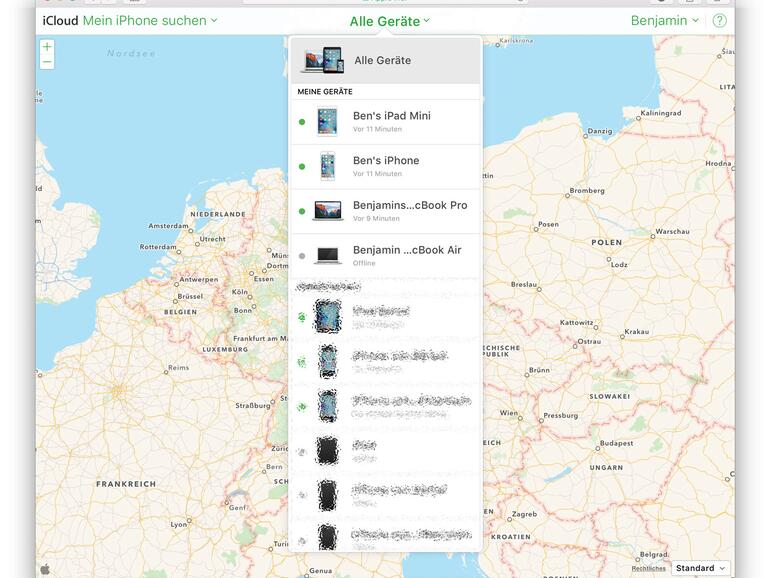Click the Danzig city label on map
This screenshot has width=770, height=578.
coord(600,131)
